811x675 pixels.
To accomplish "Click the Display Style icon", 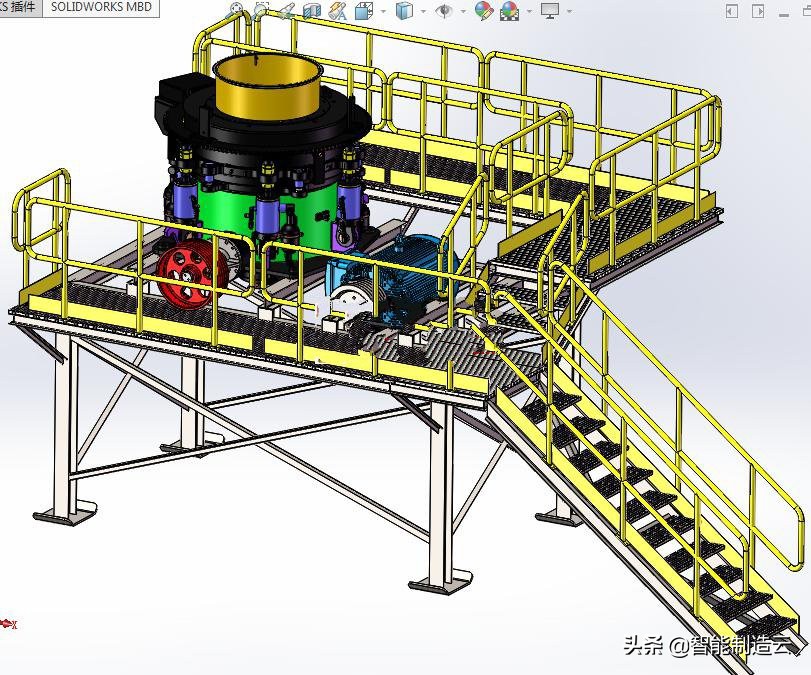I will [404, 10].
